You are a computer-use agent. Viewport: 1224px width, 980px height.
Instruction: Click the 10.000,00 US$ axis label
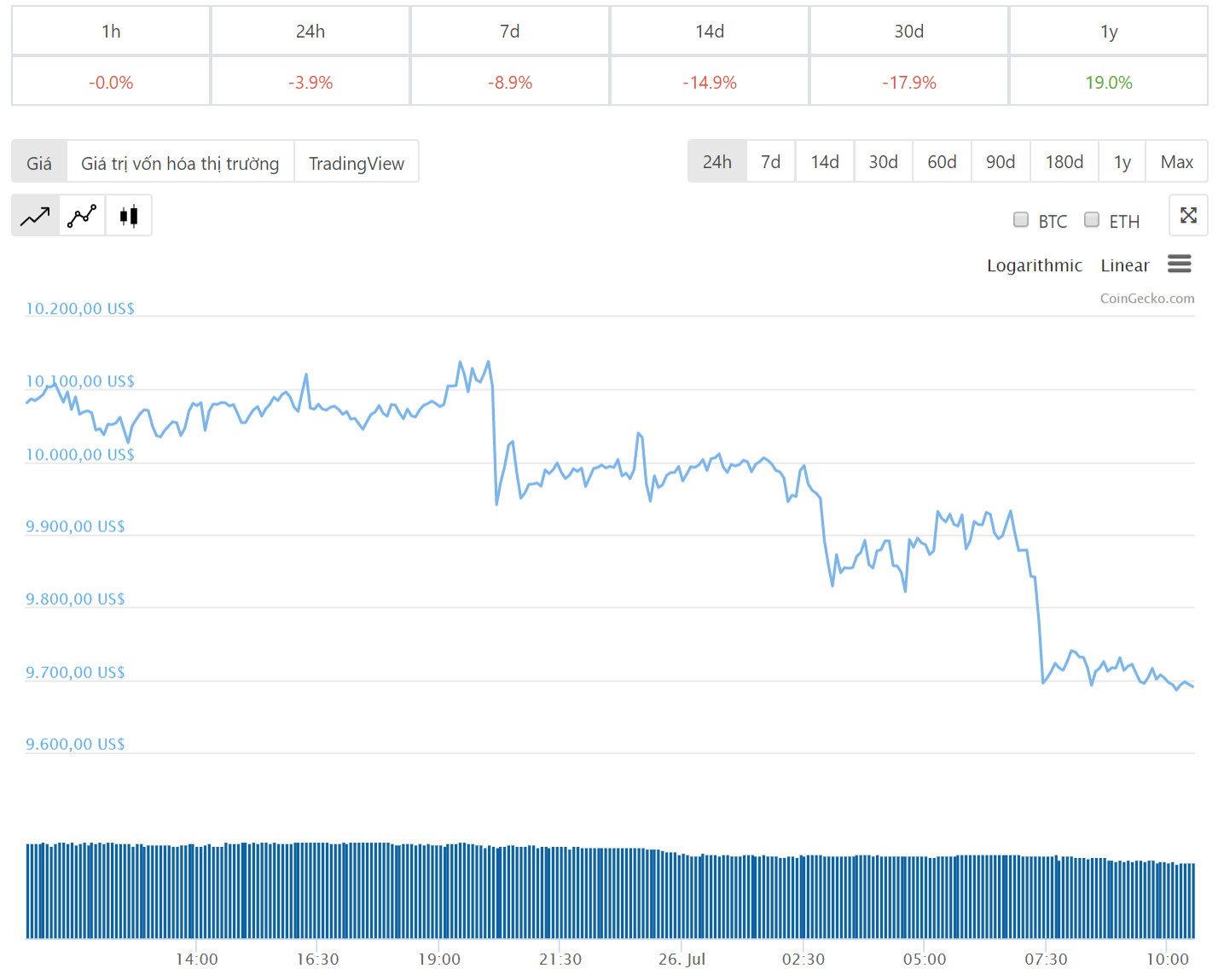(x=80, y=454)
